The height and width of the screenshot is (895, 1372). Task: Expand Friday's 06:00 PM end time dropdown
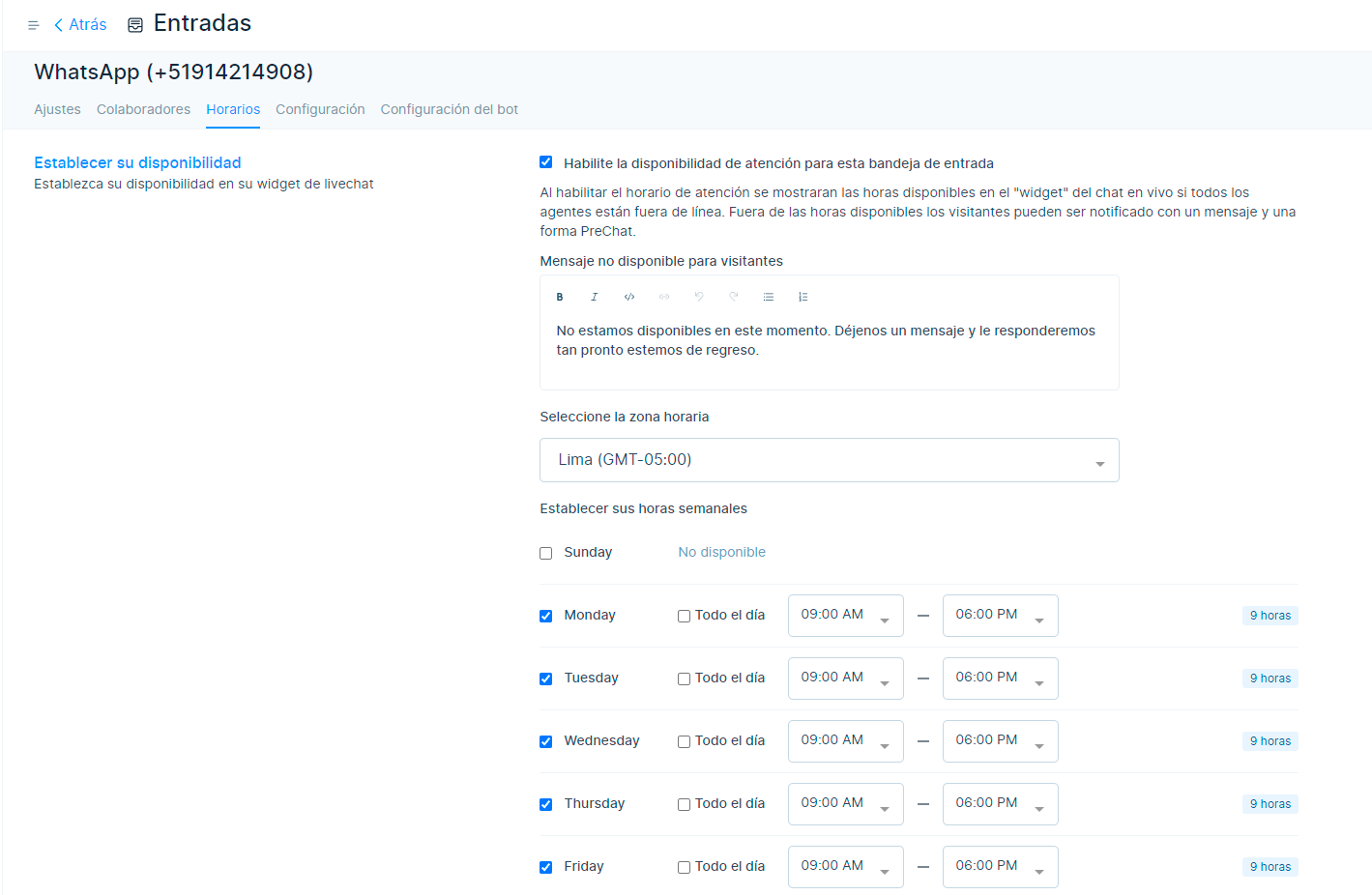coord(1000,867)
